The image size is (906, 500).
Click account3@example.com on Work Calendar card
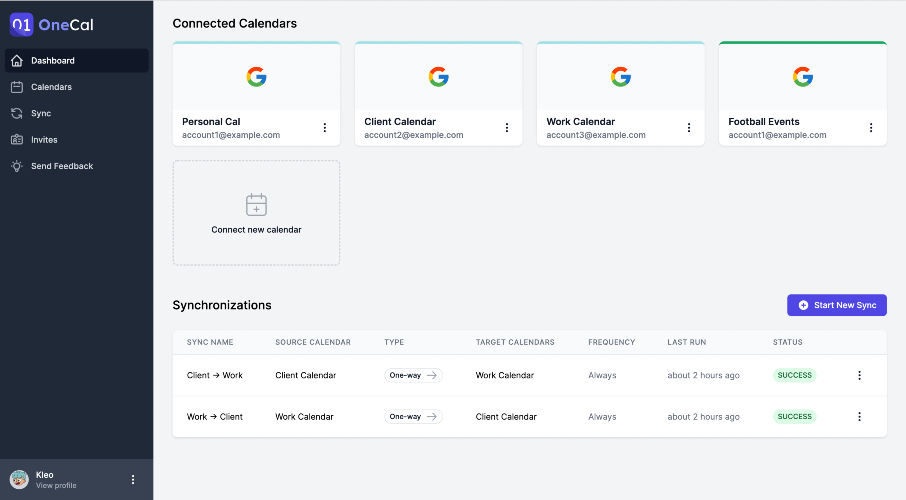[x=596, y=135]
